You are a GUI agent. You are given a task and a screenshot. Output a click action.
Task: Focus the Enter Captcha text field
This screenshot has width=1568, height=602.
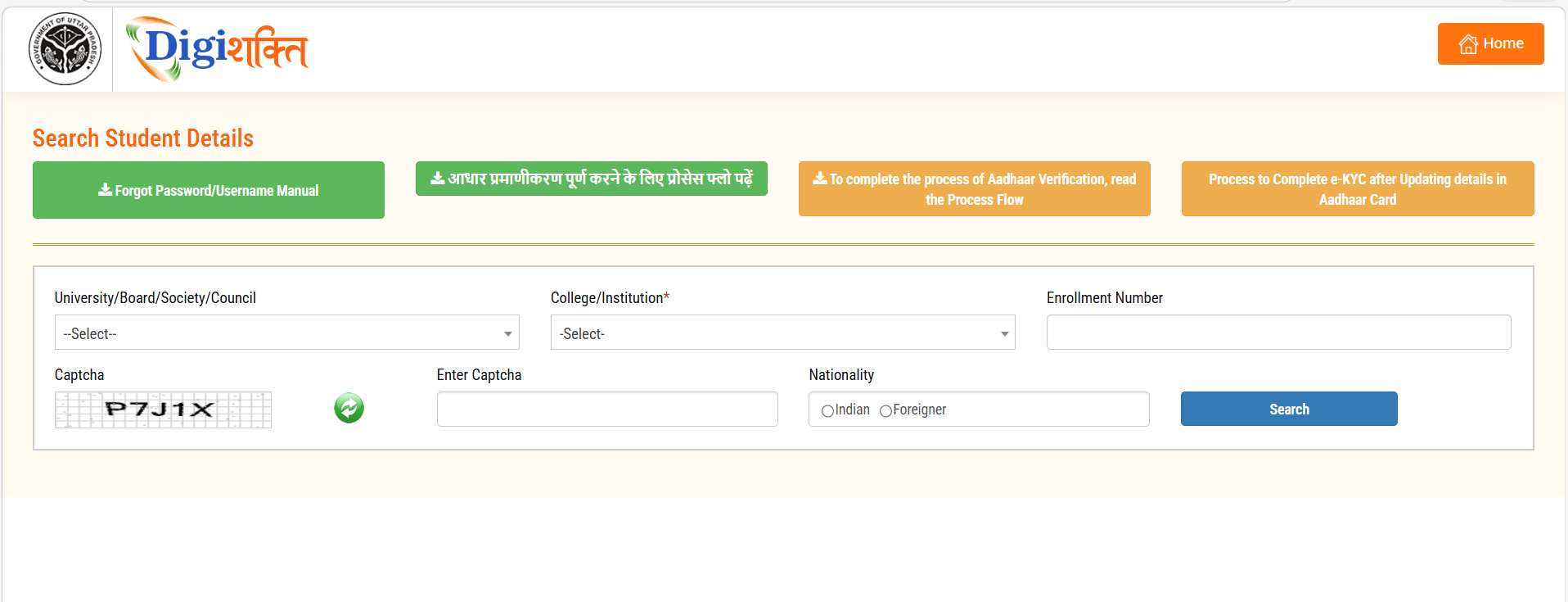(x=606, y=410)
